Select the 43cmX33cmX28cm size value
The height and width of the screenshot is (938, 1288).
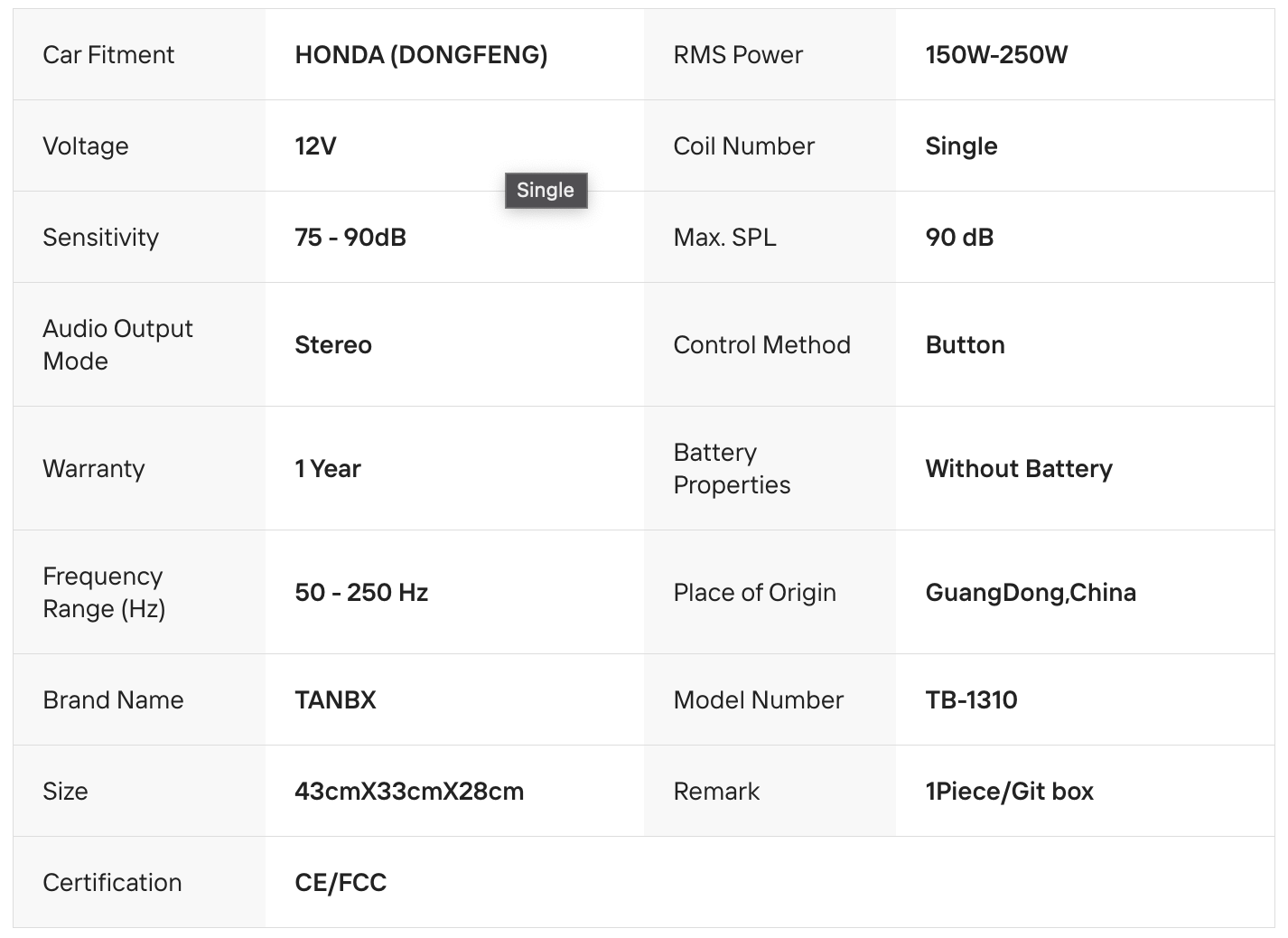point(409,792)
